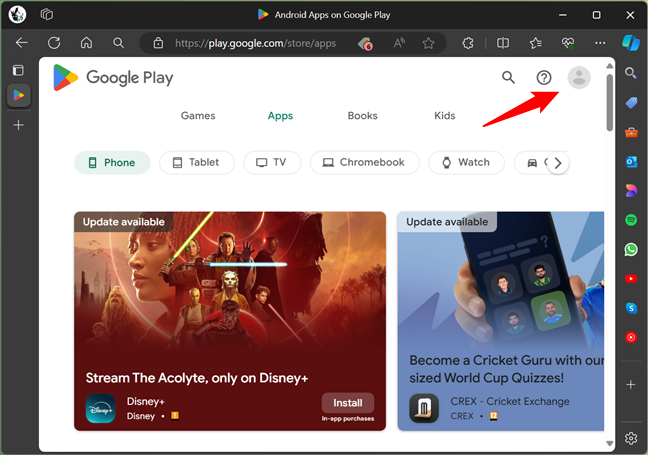Show more device filters chevron
Image resolution: width=648 pixels, height=455 pixels.
click(558, 163)
